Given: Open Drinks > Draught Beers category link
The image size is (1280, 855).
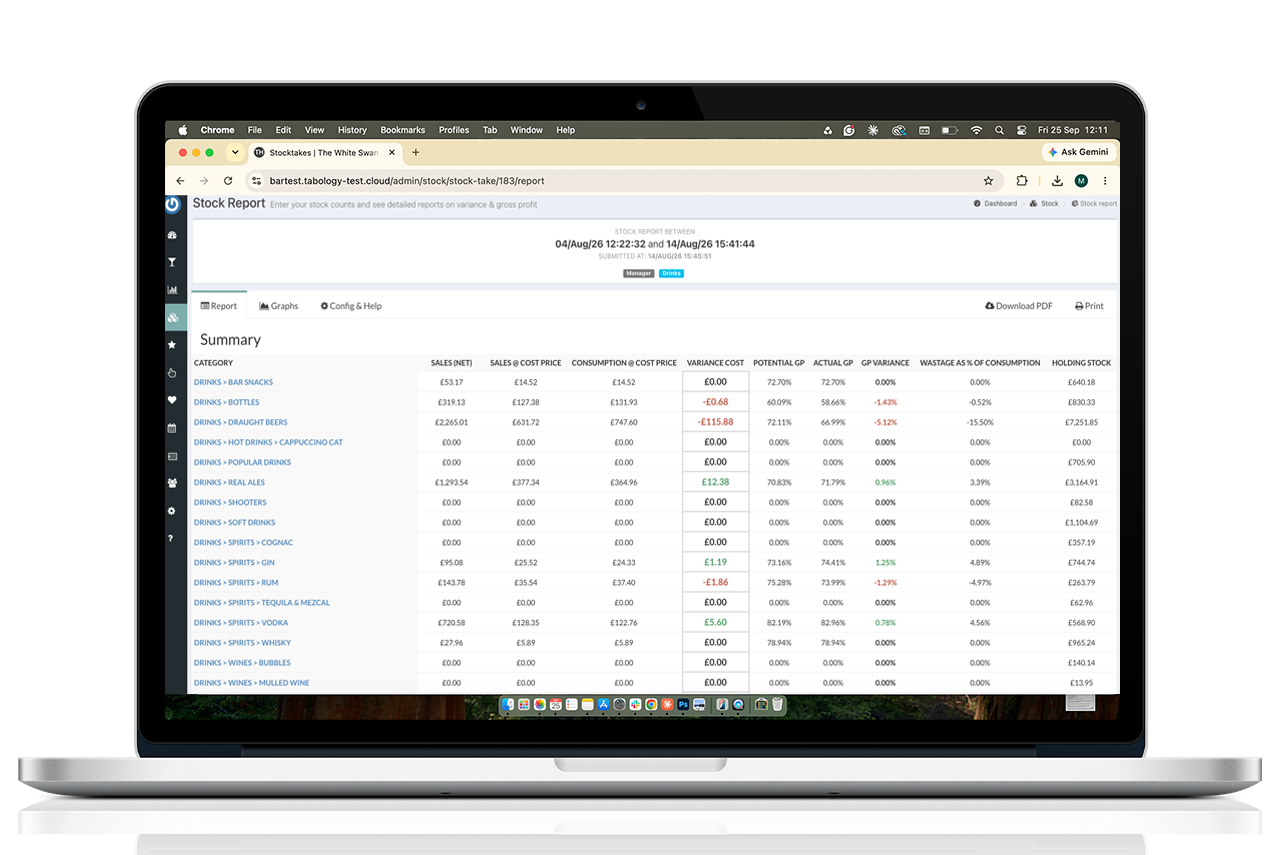Looking at the screenshot, I should pos(241,422).
